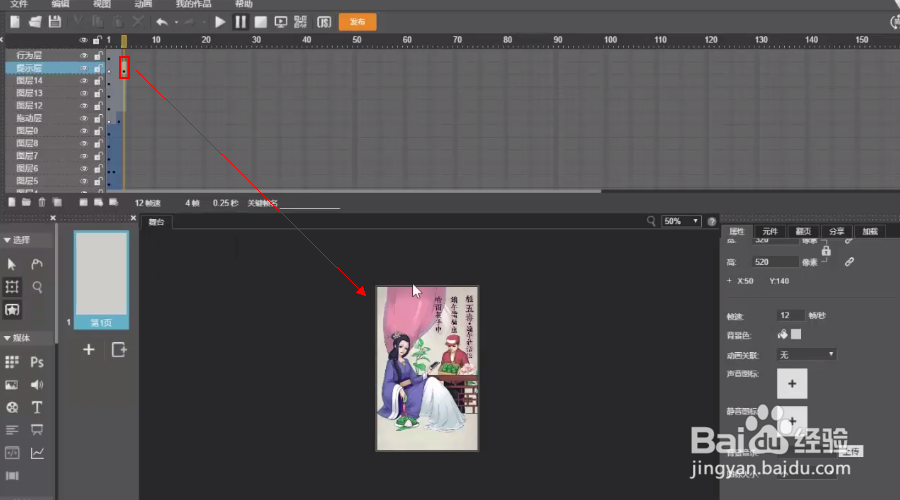Pick the 背景色 background color swatch
This screenshot has width=900, height=500.
coord(796,334)
